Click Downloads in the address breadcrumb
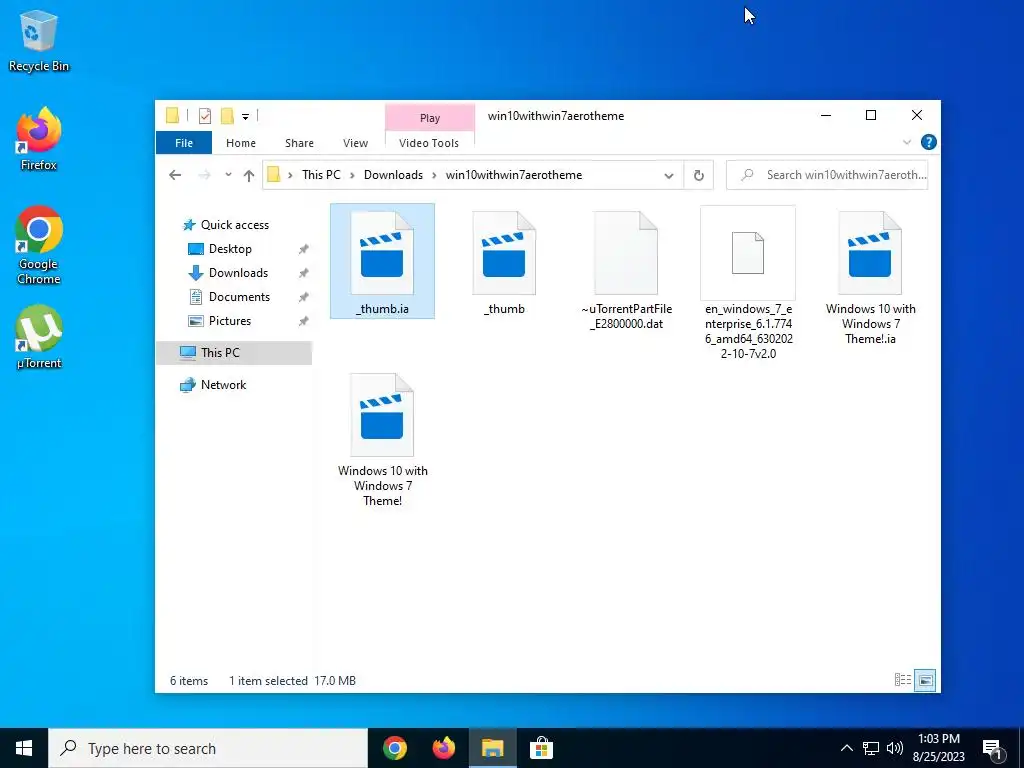This screenshot has height=768, width=1024. click(x=393, y=175)
